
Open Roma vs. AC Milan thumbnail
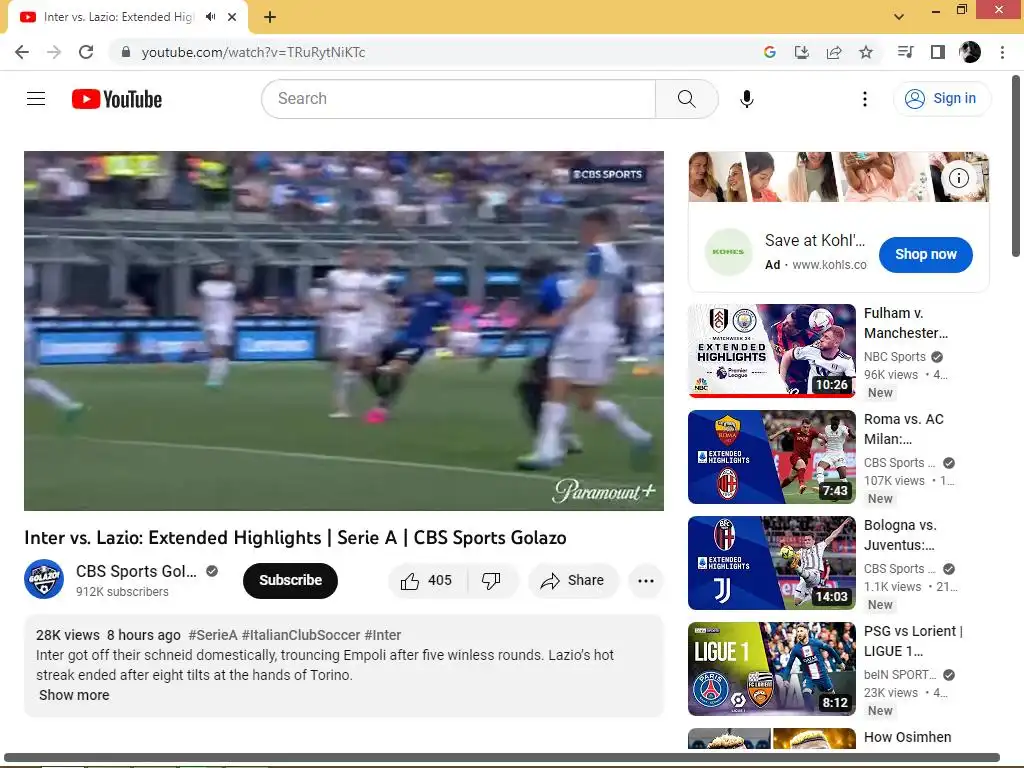771,456
